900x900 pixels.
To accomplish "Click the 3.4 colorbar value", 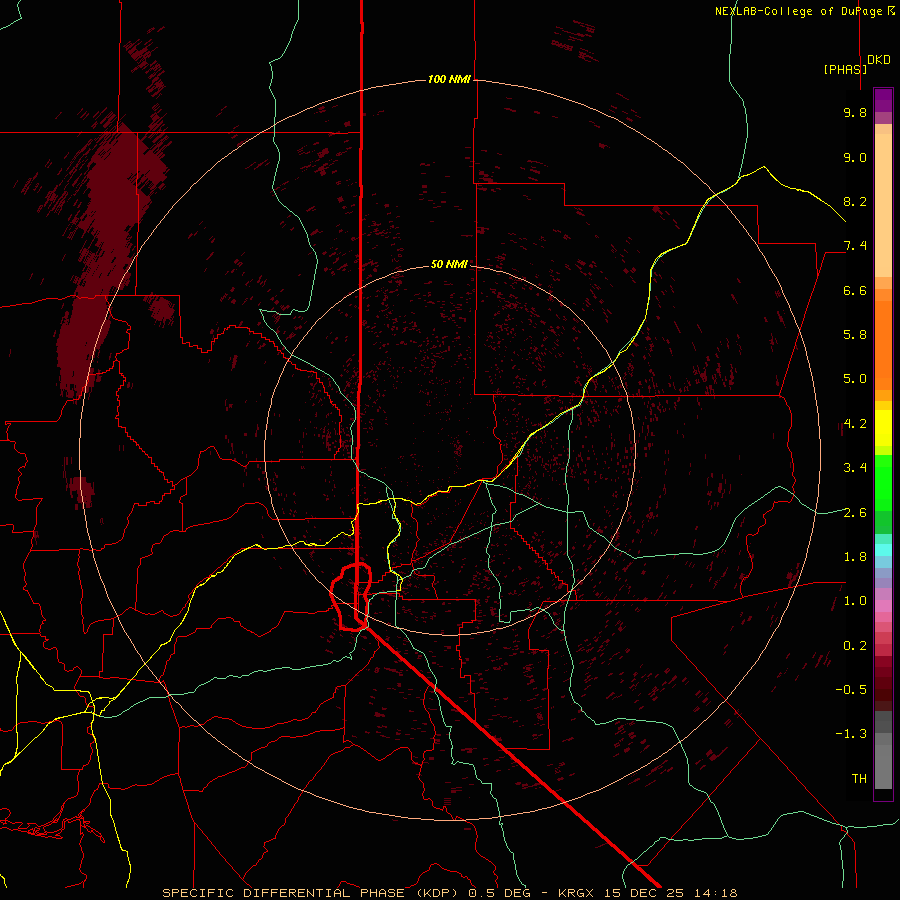I will pyautogui.click(x=855, y=468).
